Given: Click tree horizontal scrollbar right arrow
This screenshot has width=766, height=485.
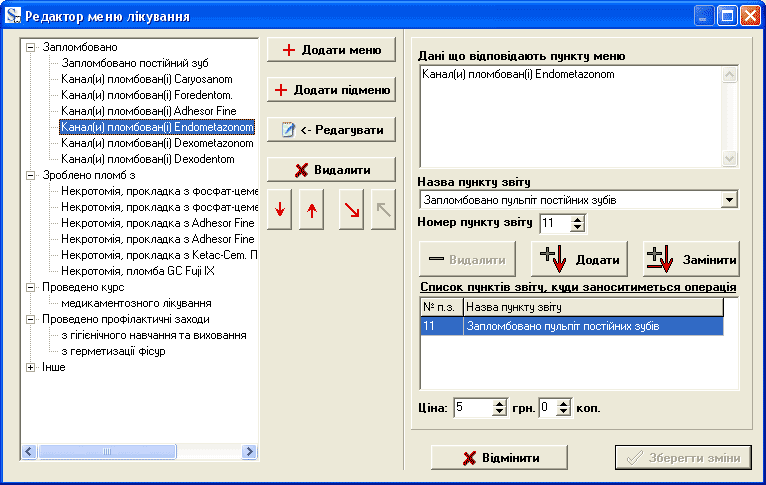Looking at the screenshot, I should click(x=249, y=451).
